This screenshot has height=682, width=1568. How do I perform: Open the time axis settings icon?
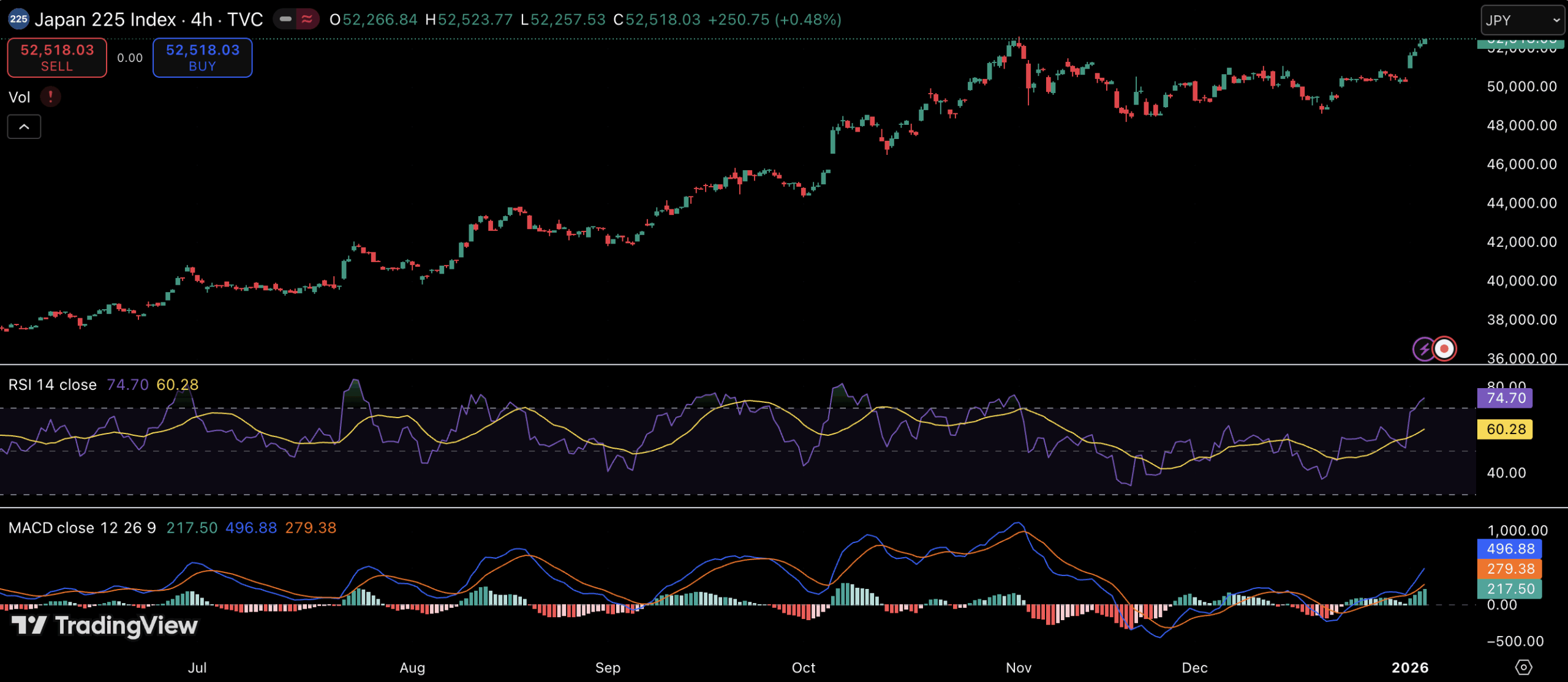1523,667
